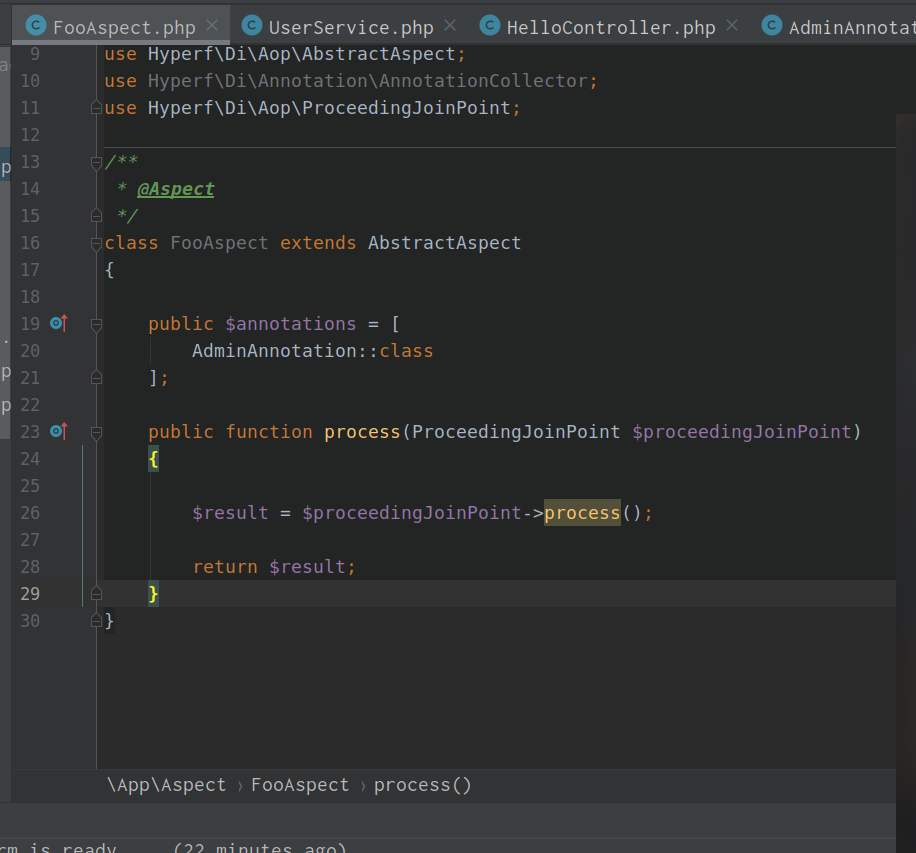
Task: Click the overridden-property gutter arrow on line 19
Action: (x=59, y=323)
